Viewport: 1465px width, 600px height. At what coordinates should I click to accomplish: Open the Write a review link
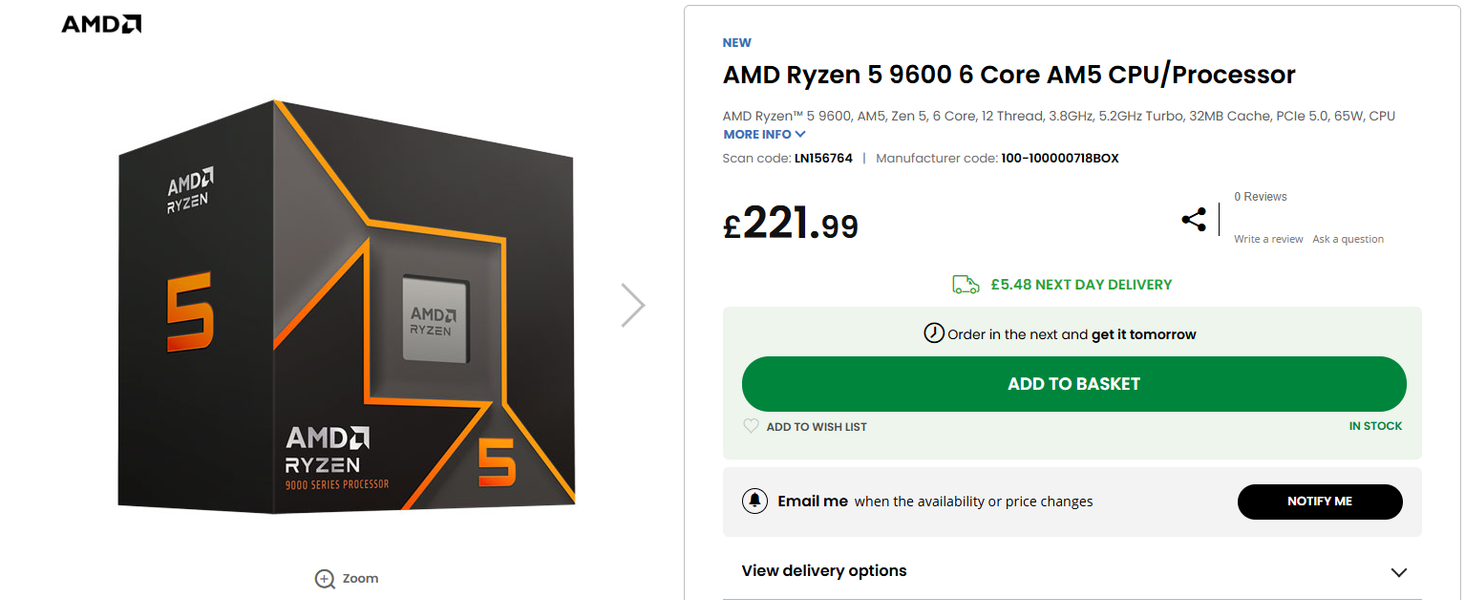(x=1268, y=239)
